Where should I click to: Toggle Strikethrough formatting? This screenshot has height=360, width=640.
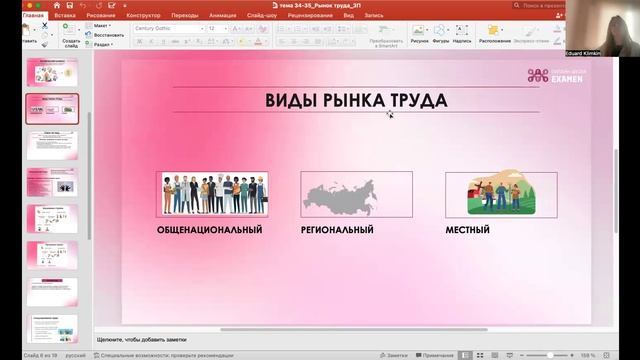click(x=175, y=42)
